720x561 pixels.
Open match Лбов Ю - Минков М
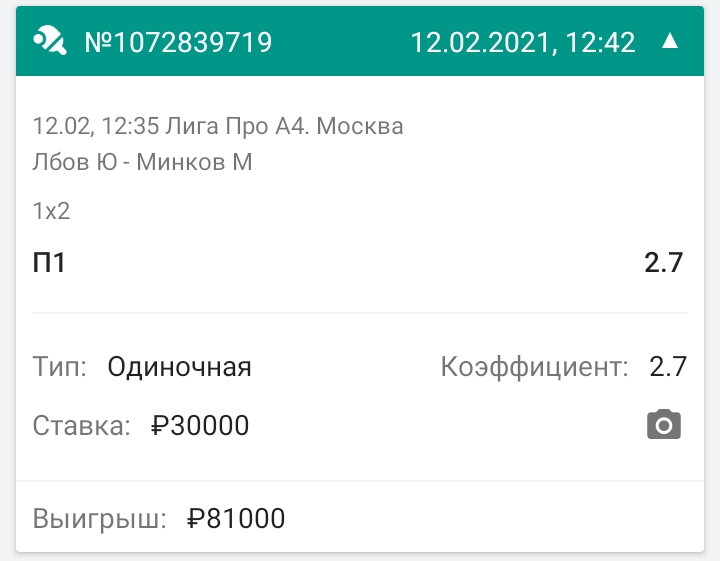[x=142, y=162]
